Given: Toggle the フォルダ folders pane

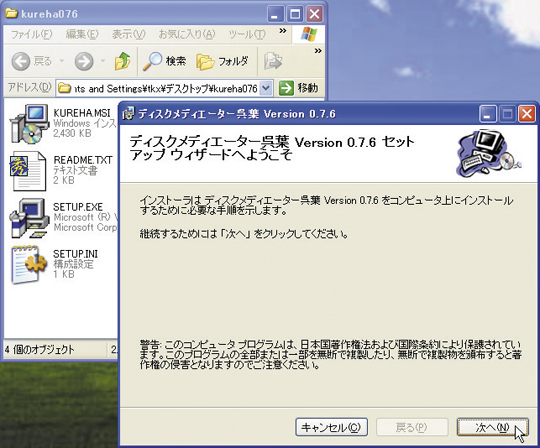Looking at the screenshot, I should click(x=222, y=62).
